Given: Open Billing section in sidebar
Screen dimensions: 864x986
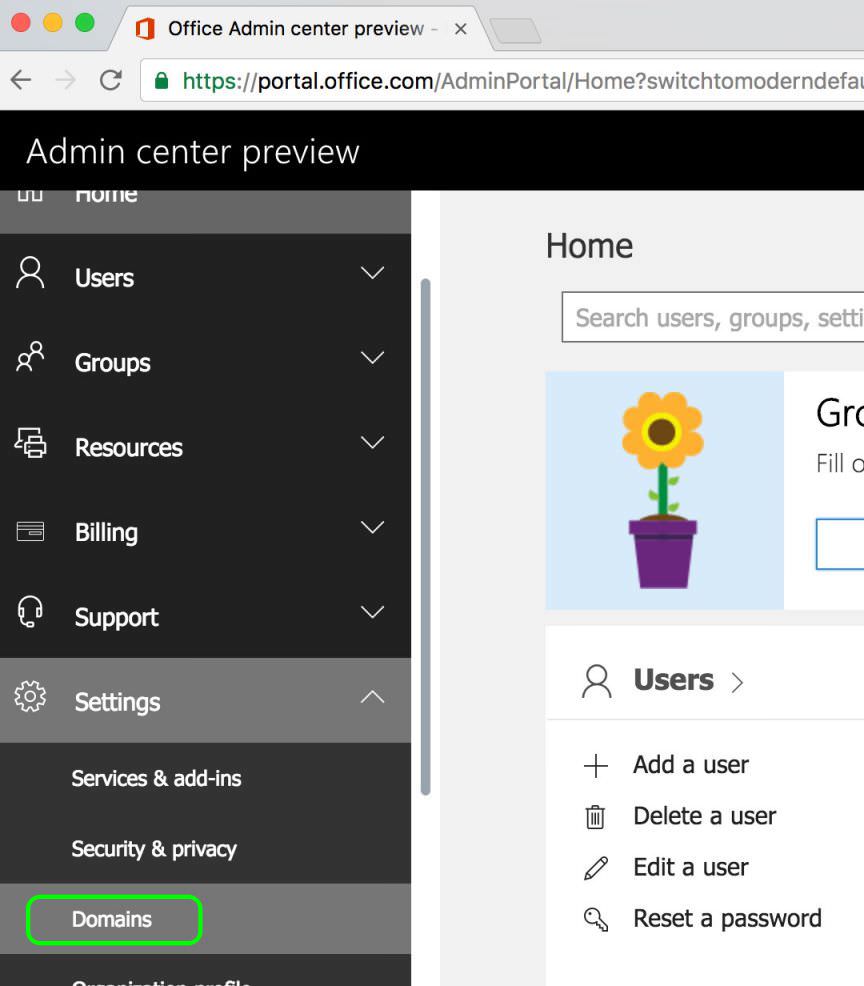Looking at the screenshot, I should click(x=205, y=531).
